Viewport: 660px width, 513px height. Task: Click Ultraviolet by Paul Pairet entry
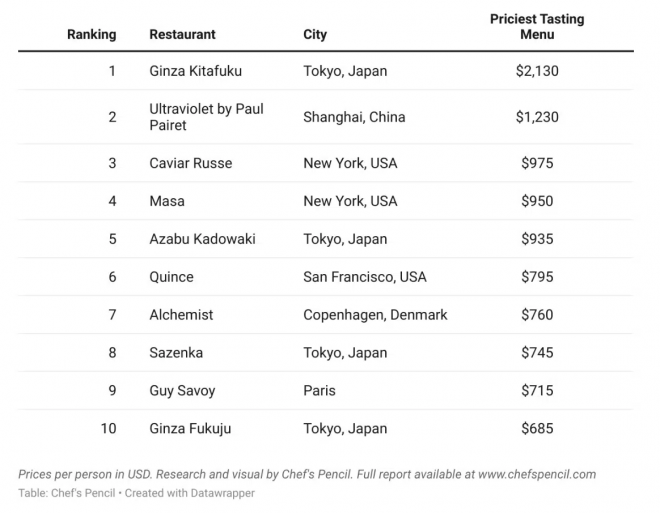pyautogui.click(x=206, y=117)
